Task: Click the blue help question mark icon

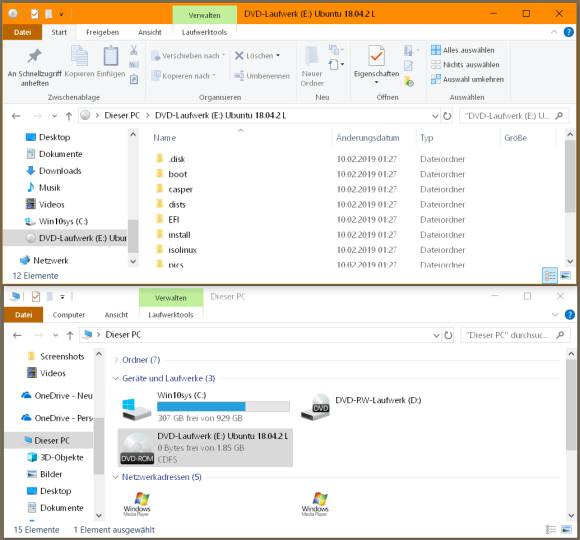Action: coord(569,32)
